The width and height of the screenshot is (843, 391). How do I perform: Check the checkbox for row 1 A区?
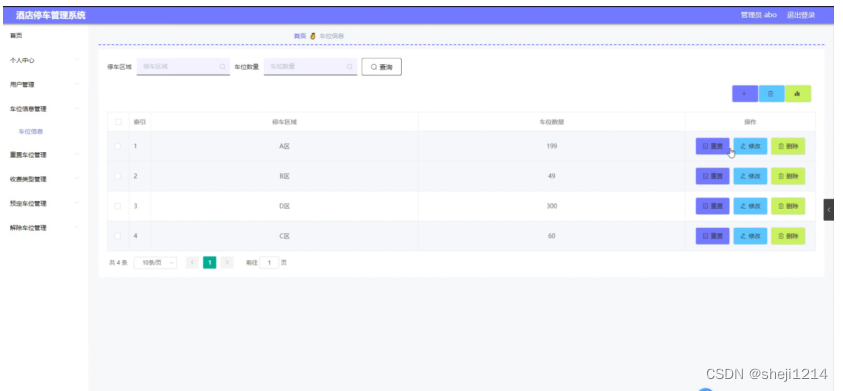click(118, 146)
